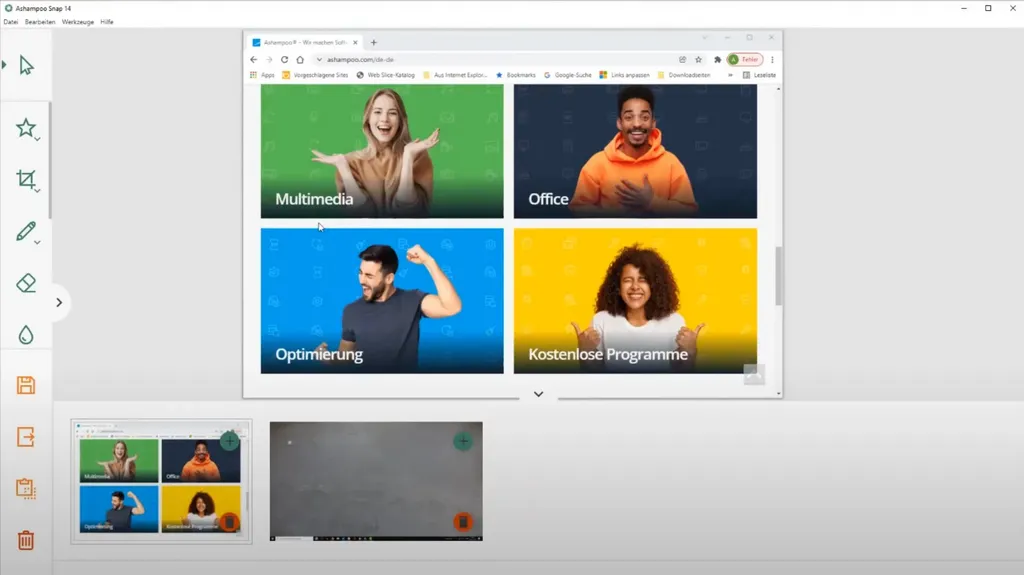Open the export arrow icon

tap(26, 437)
